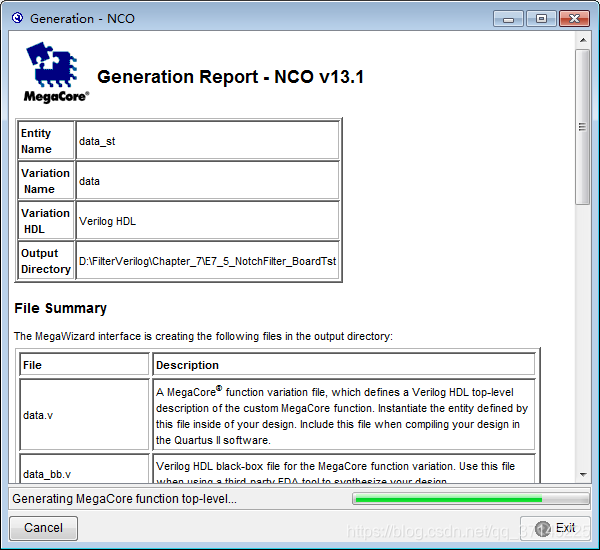Click the scroll down arrow

point(583,475)
